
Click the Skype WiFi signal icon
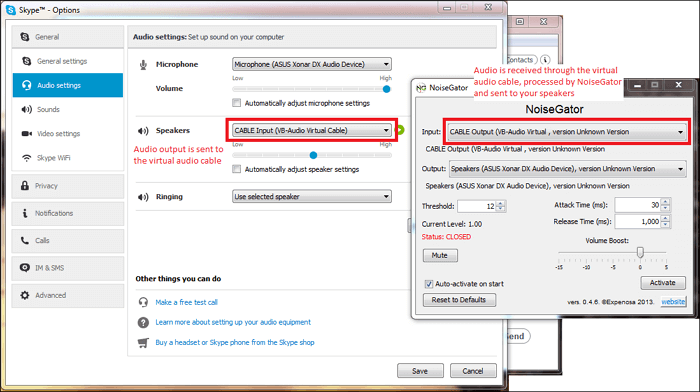click(x=27, y=158)
